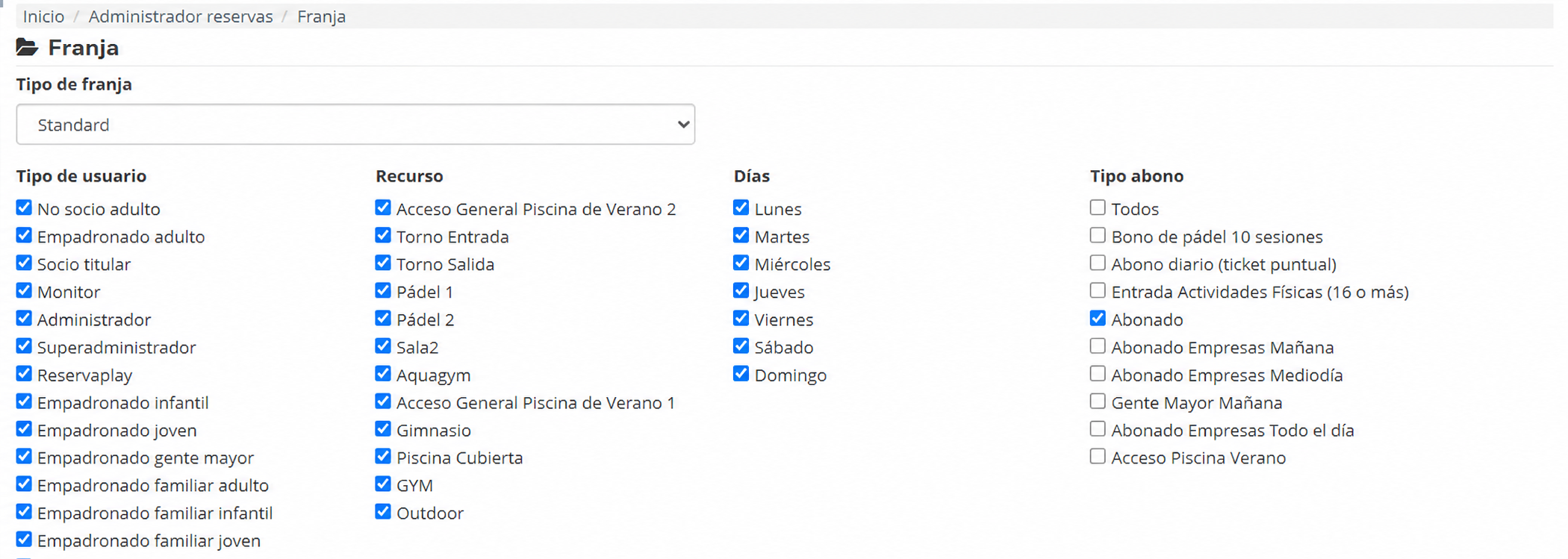Enable Bono de pádel 10 sesiones
The width and height of the screenshot is (1568, 559).
click(1098, 235)
